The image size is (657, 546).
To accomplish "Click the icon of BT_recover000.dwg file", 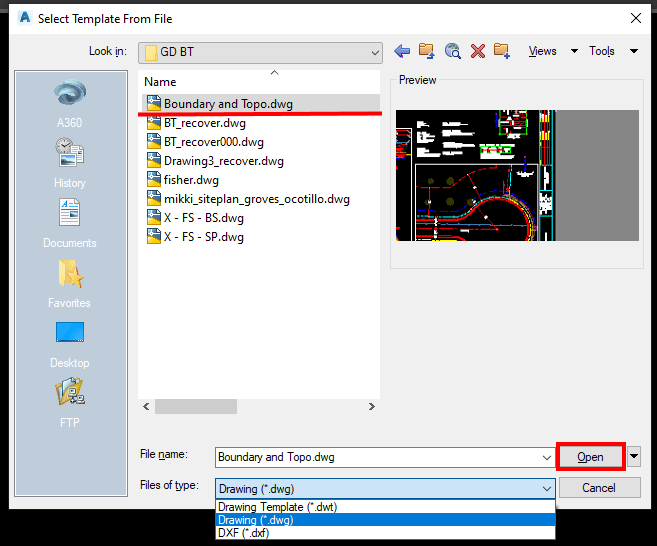I will (x=154, y=142).
